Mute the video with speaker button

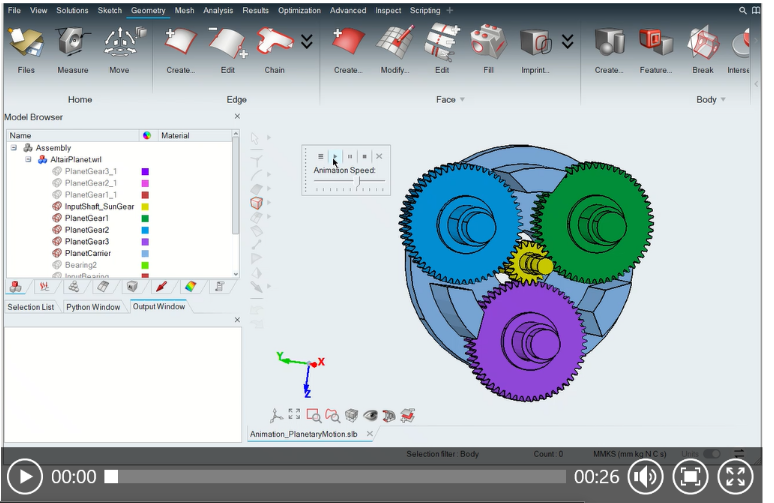coord(641,477)
